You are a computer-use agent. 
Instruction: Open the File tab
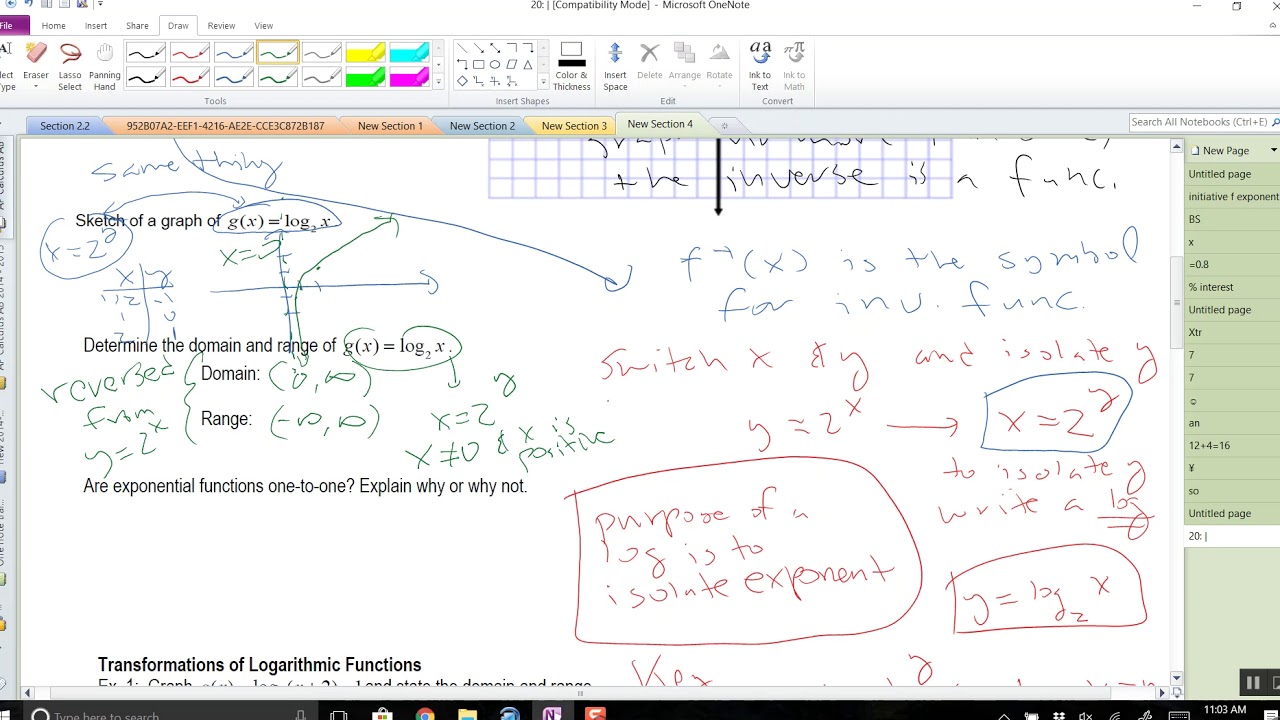click(x=10, y=25)
